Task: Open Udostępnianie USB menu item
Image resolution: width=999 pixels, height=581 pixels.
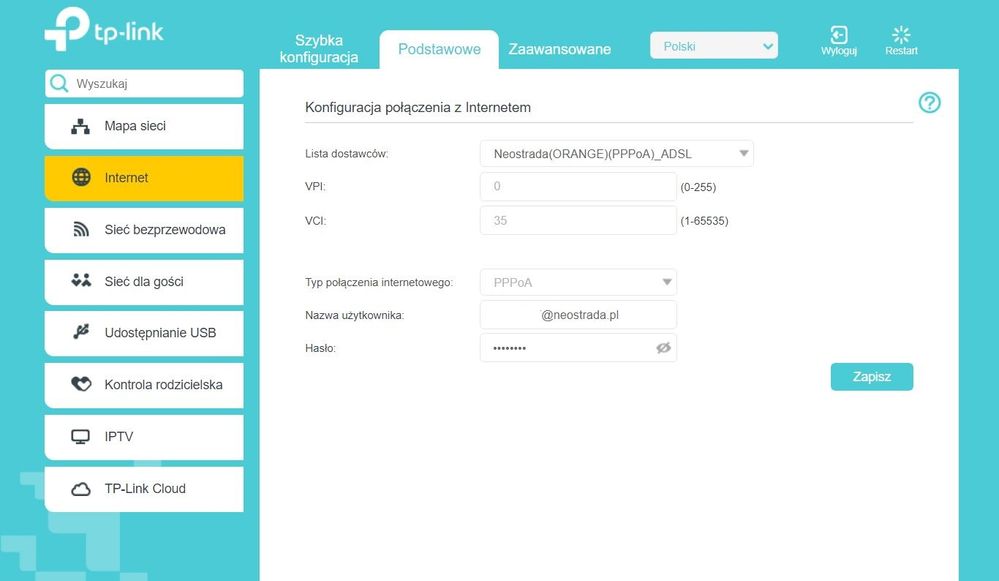Action: point(144,333)
